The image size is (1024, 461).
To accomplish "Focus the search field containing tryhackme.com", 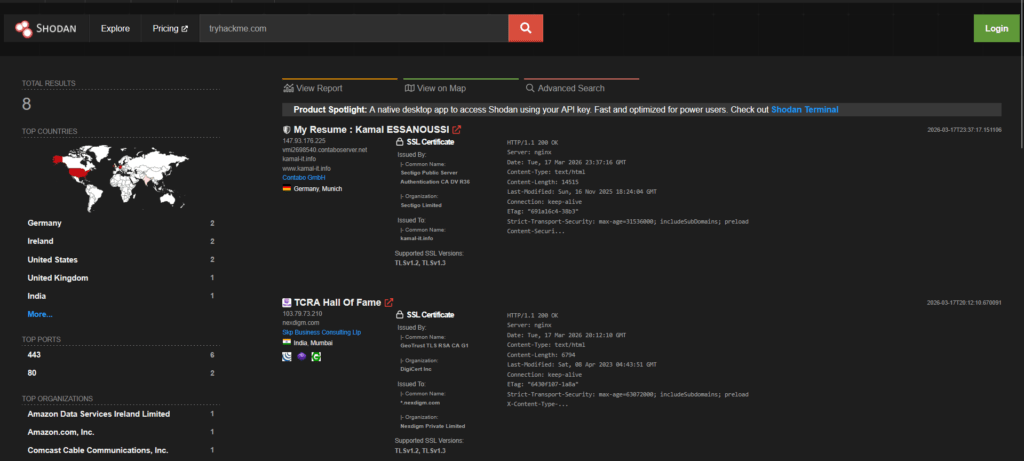I will point(353,28).
